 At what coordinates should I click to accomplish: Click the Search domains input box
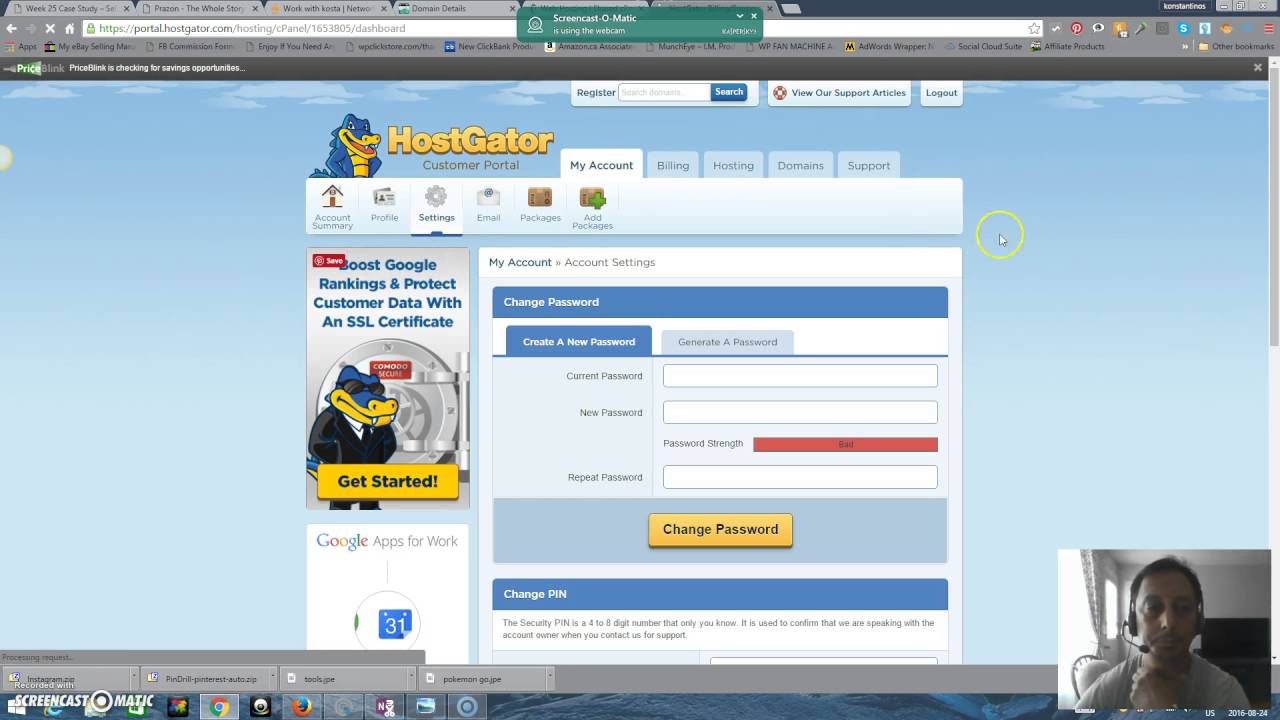[664, 92]
